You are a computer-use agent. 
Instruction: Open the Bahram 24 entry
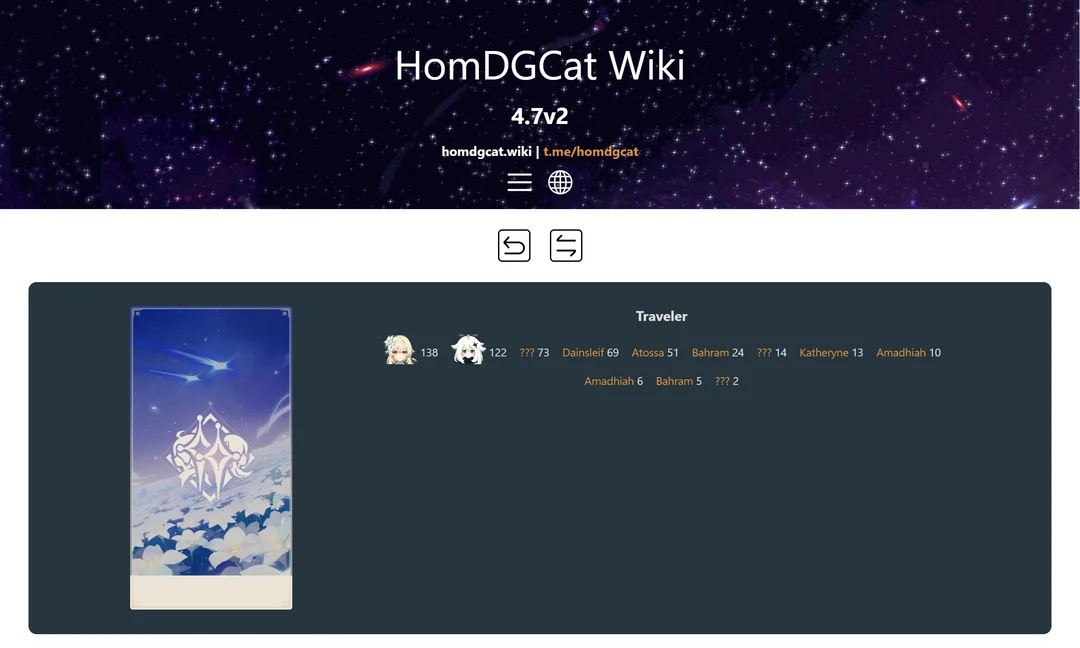pyautogui.click(x=718, y=353)
